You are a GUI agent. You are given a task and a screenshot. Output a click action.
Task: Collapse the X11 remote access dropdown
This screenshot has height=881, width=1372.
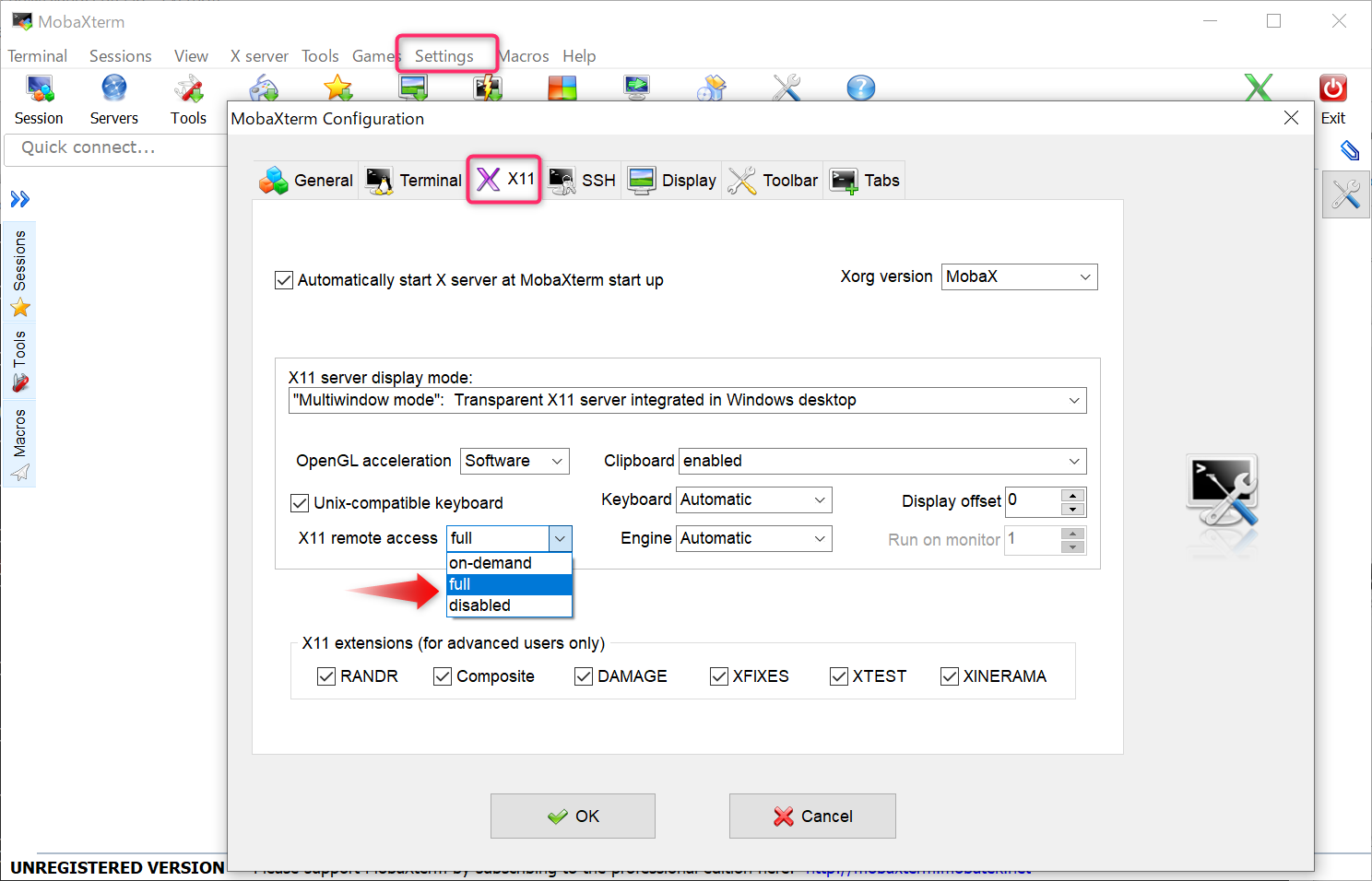(560, 538)
